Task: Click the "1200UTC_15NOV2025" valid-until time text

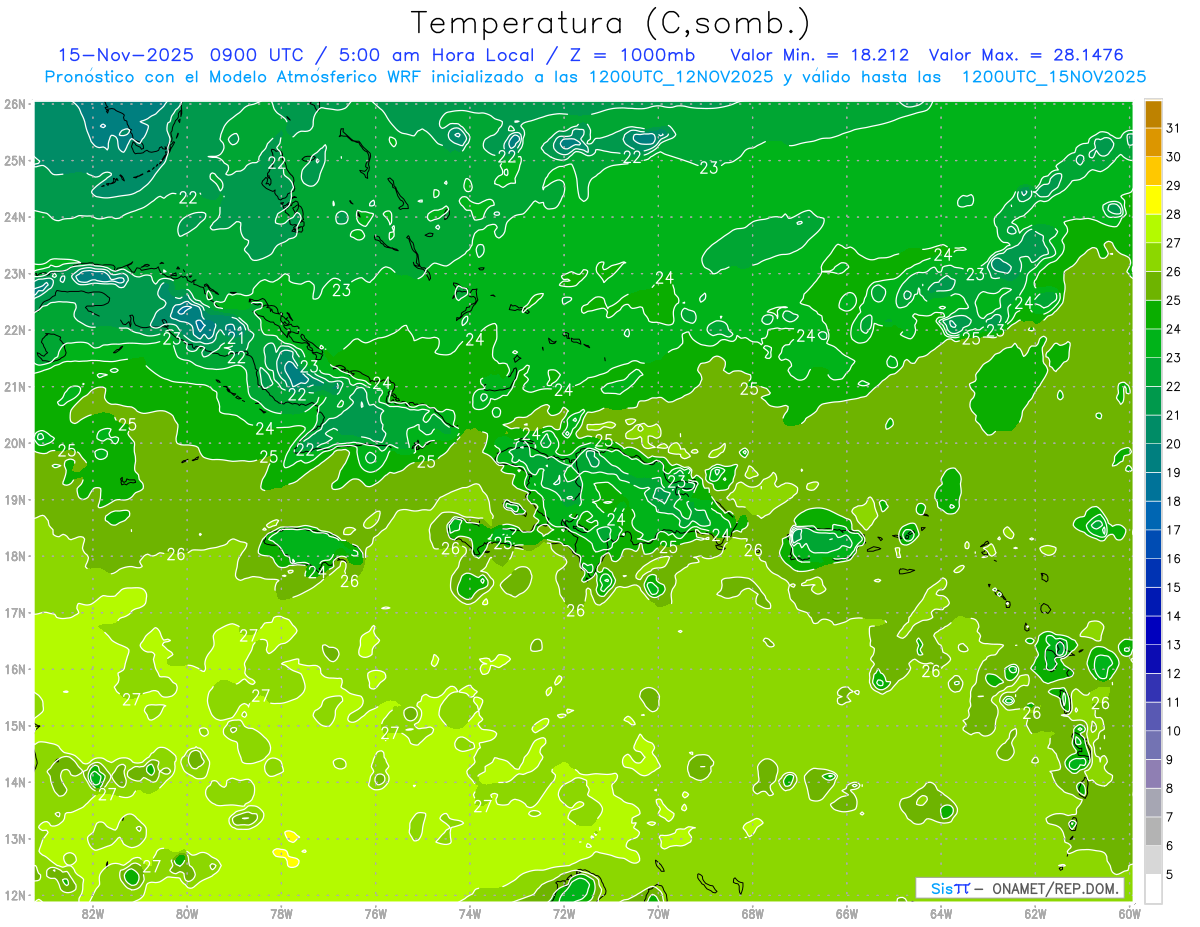Action: 1053,77
